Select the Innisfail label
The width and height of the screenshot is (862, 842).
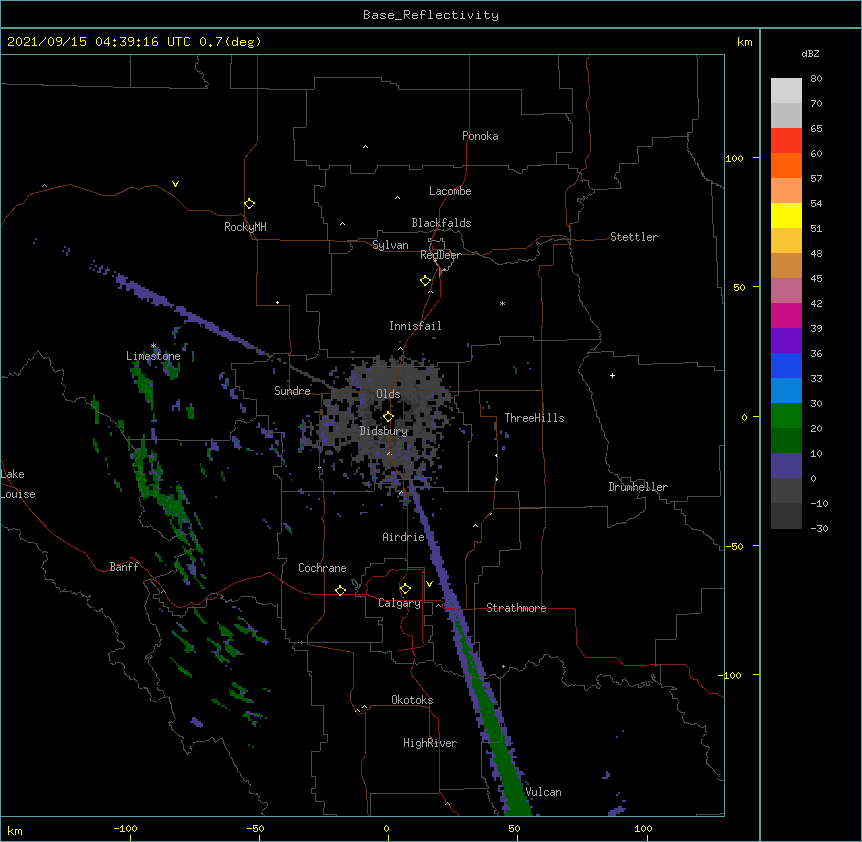pos(415,326)
